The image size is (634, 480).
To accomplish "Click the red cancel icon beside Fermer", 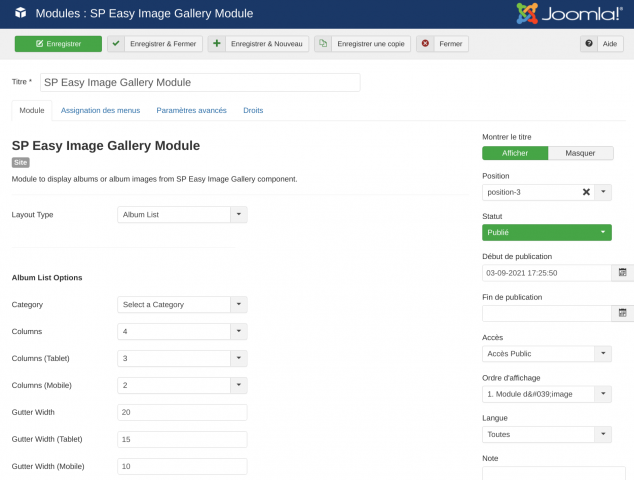I will (425, 43).
